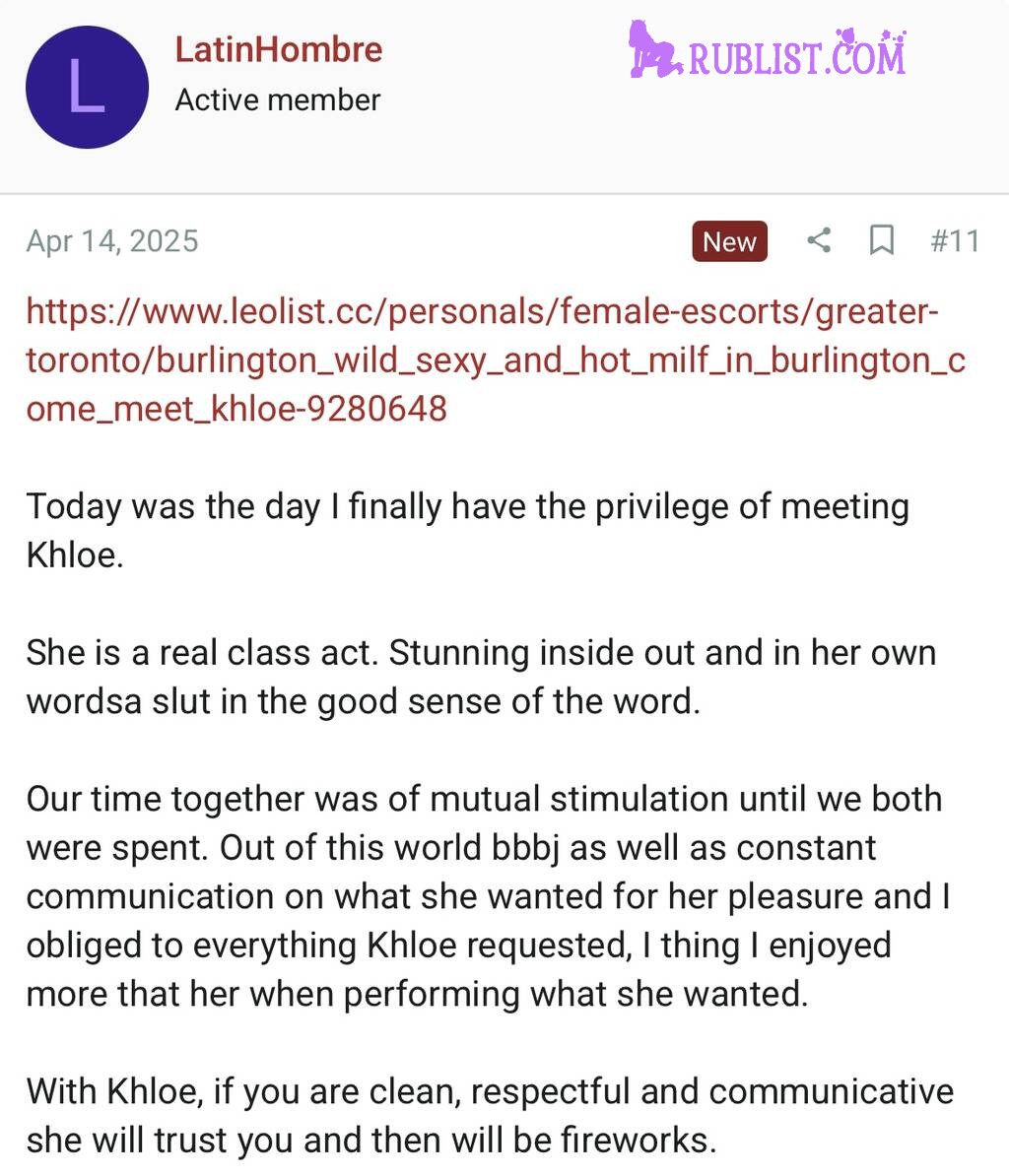Click the Apr 14, 2025 post date
This screenshot has height=1176, width=1009.
pyautogui.click(x=112, y=241)
